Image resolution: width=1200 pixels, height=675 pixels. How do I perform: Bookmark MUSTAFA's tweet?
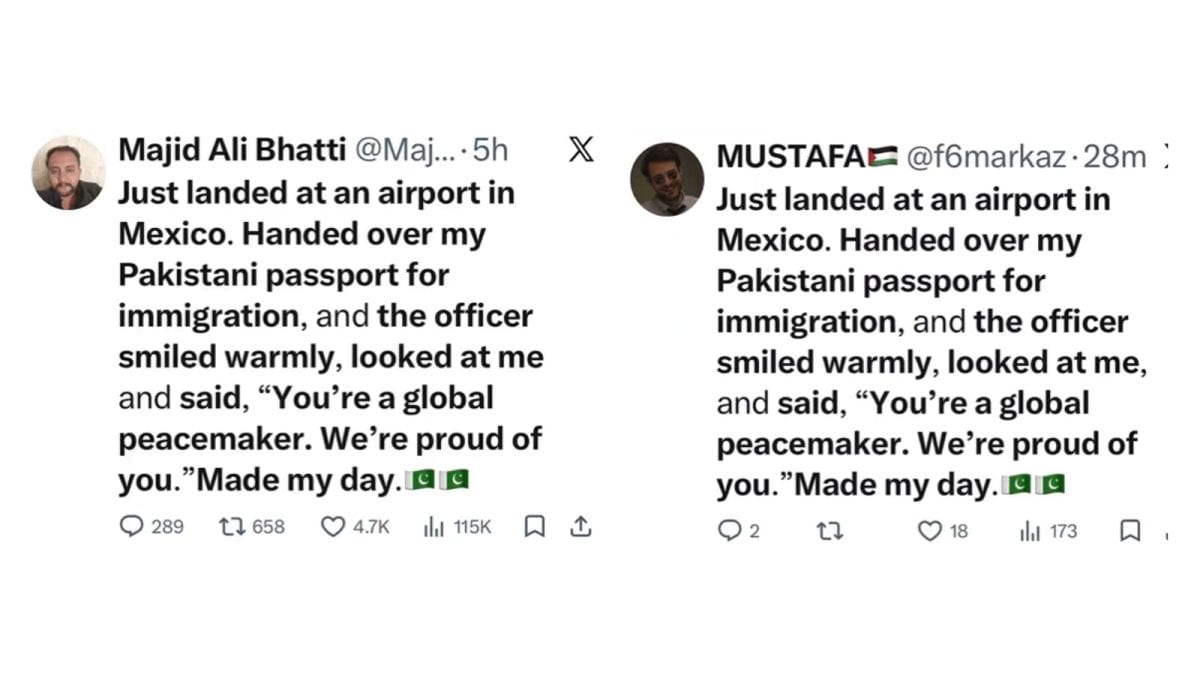(x=1131, y=531)
